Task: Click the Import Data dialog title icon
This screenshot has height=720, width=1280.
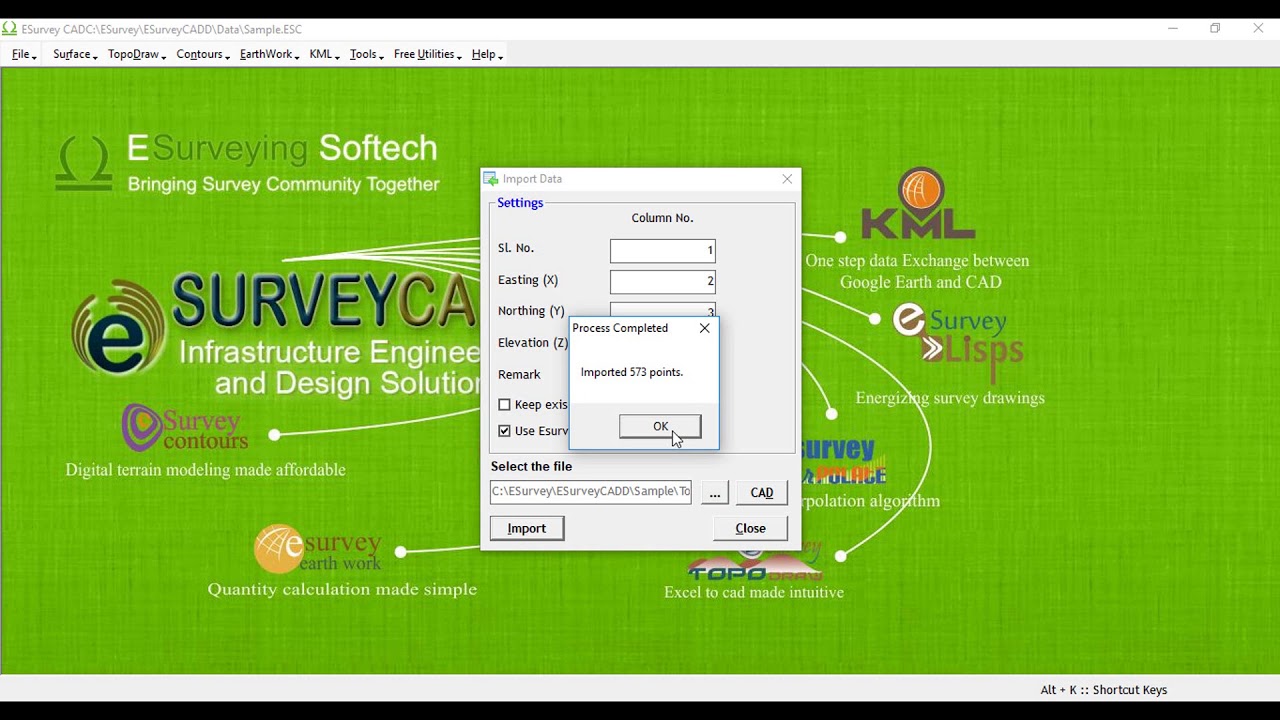Action: click(x=491, y=179)
